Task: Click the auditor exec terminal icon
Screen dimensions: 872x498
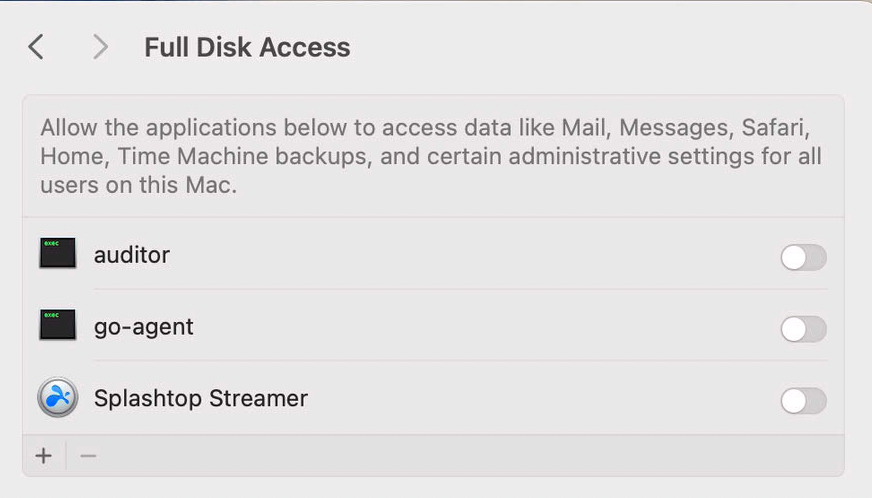Action: point(58,253)
